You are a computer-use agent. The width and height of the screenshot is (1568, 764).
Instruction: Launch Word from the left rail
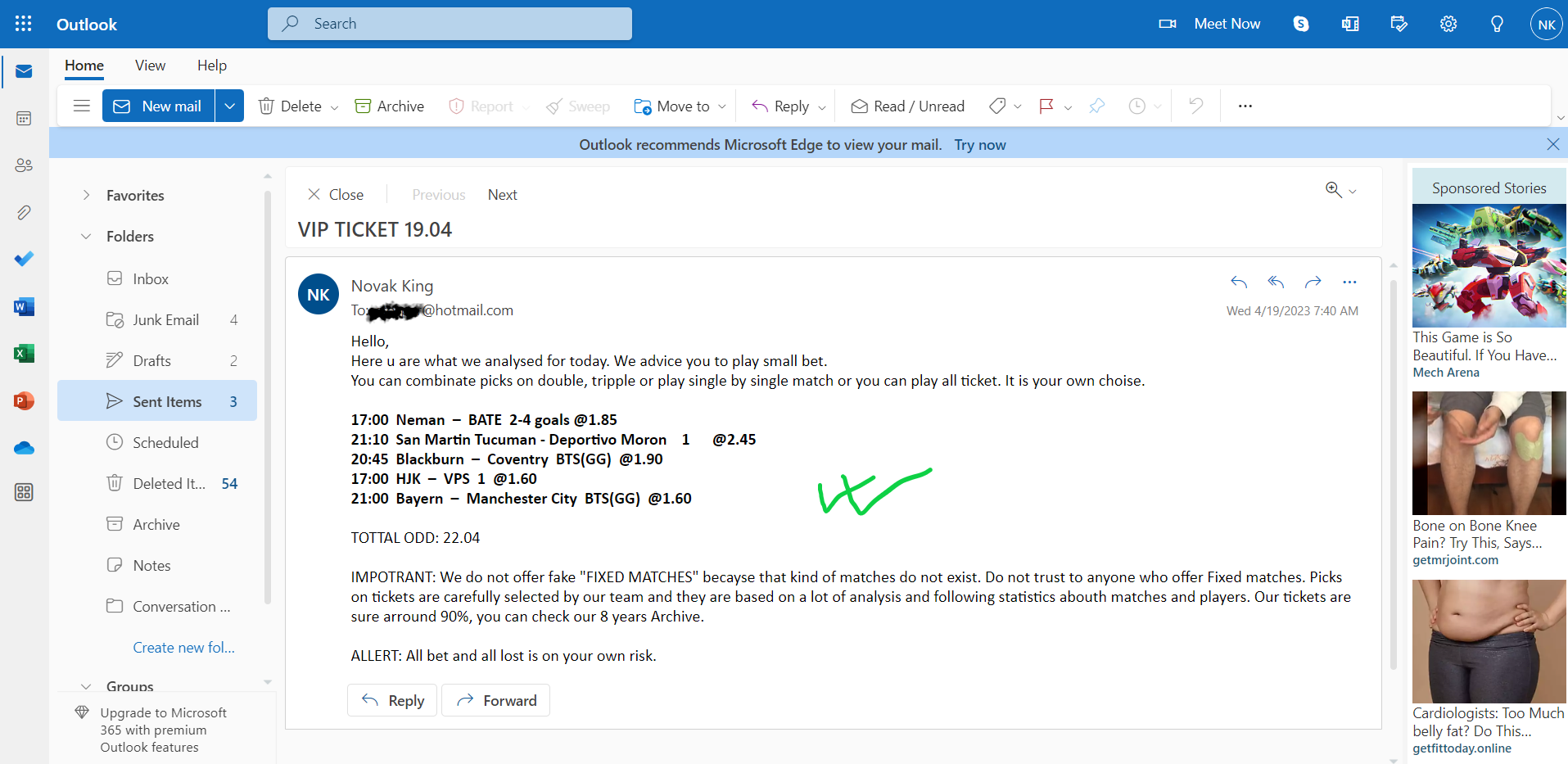pyautogui.click(x=24, y=307)
